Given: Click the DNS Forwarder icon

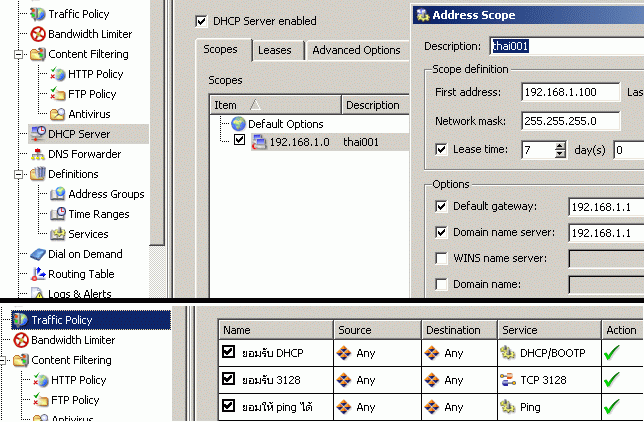Looking at the screenshot, I should tap(38, 154).
